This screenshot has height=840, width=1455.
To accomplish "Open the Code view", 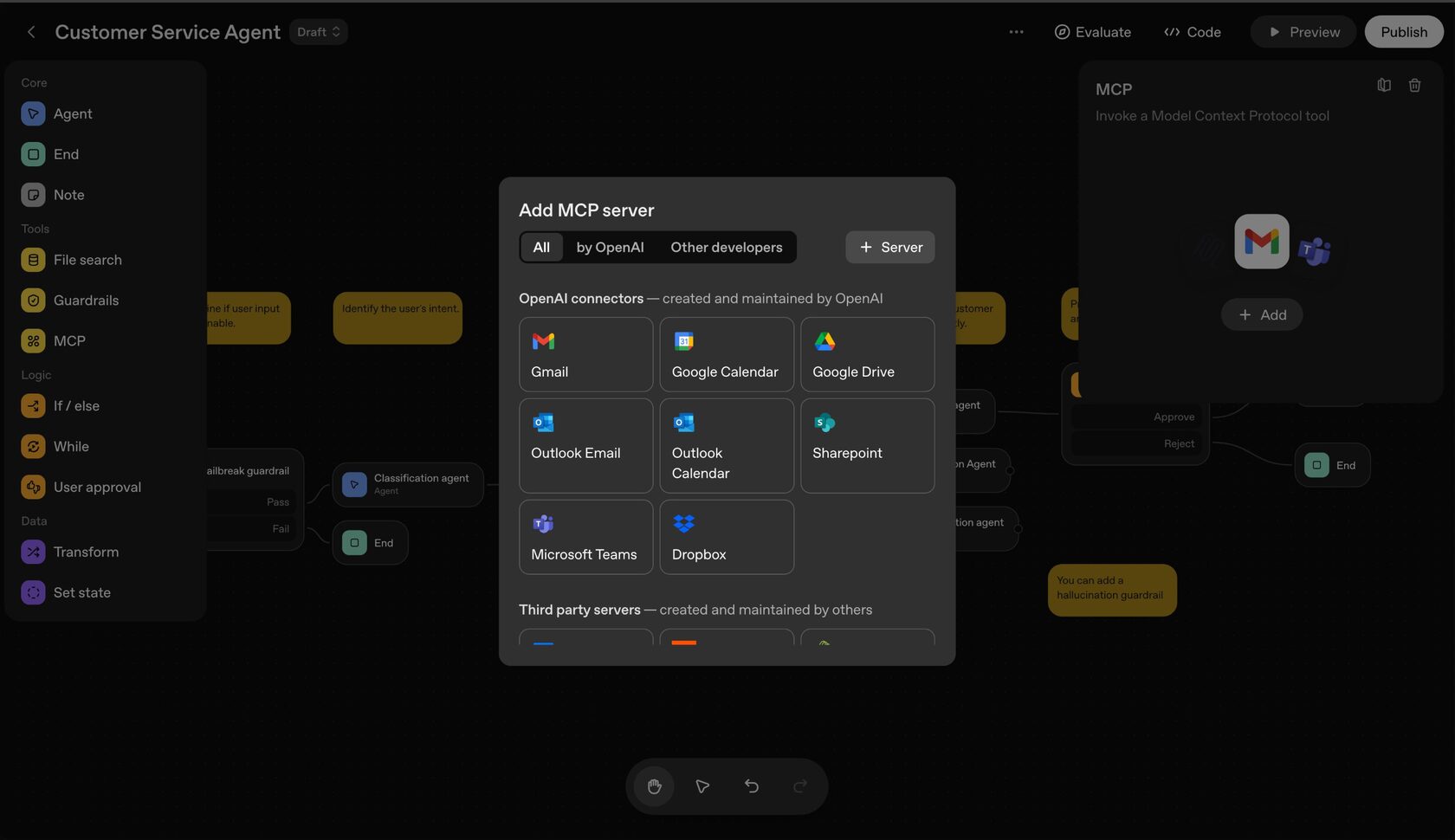I will [x=1193, y=32].
